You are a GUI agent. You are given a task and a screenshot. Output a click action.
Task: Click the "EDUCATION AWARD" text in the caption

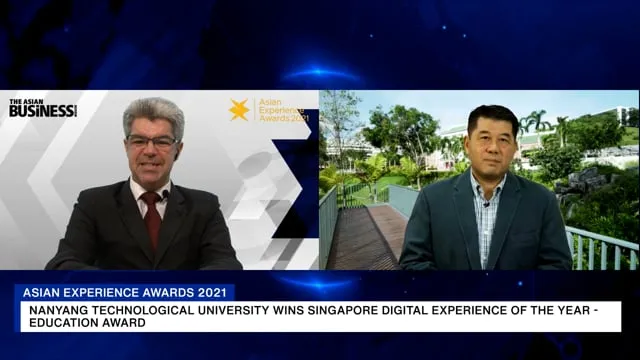[87, 323]
